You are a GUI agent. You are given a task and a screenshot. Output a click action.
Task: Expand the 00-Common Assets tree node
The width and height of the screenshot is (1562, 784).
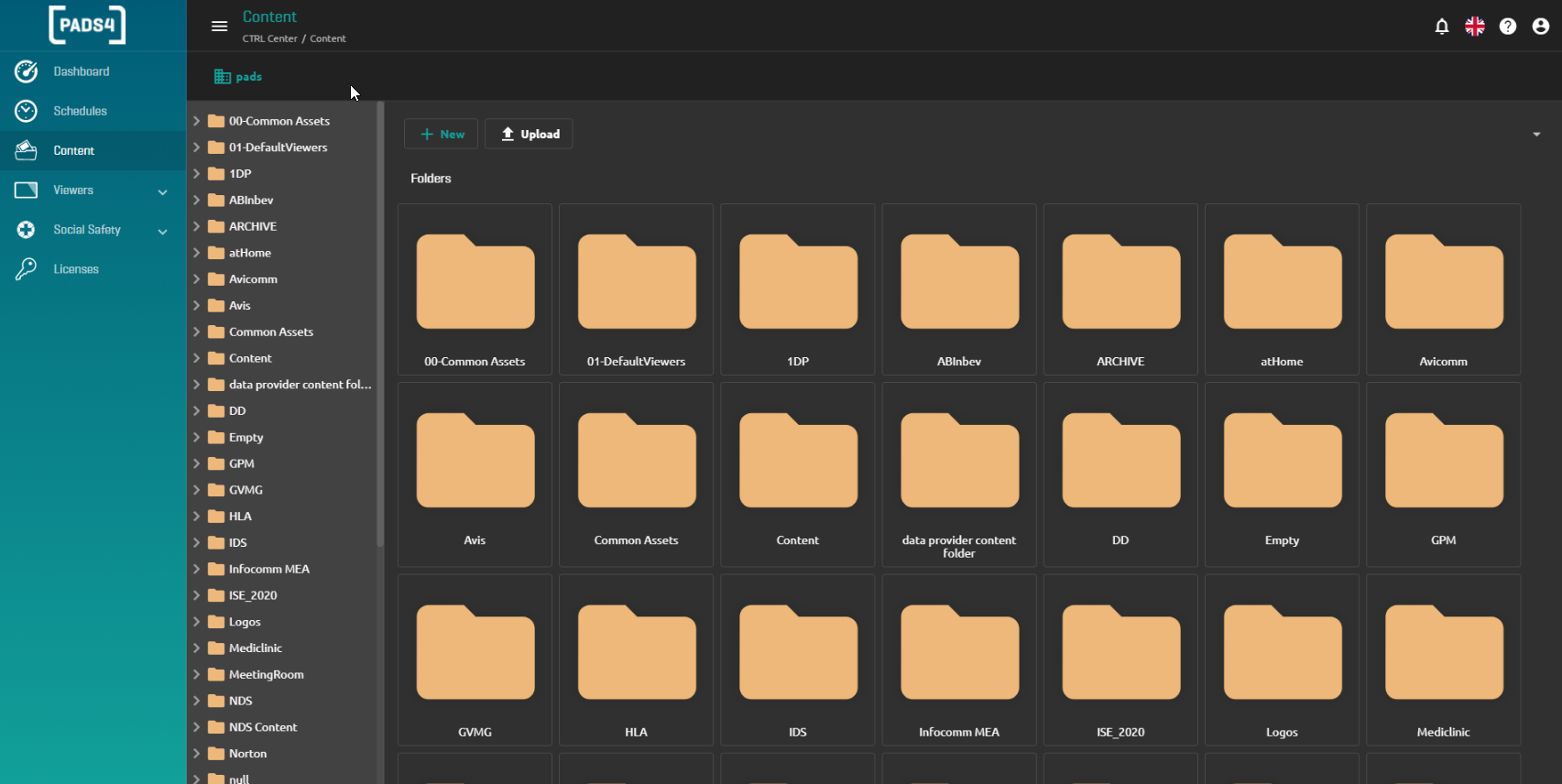[196, 121]
